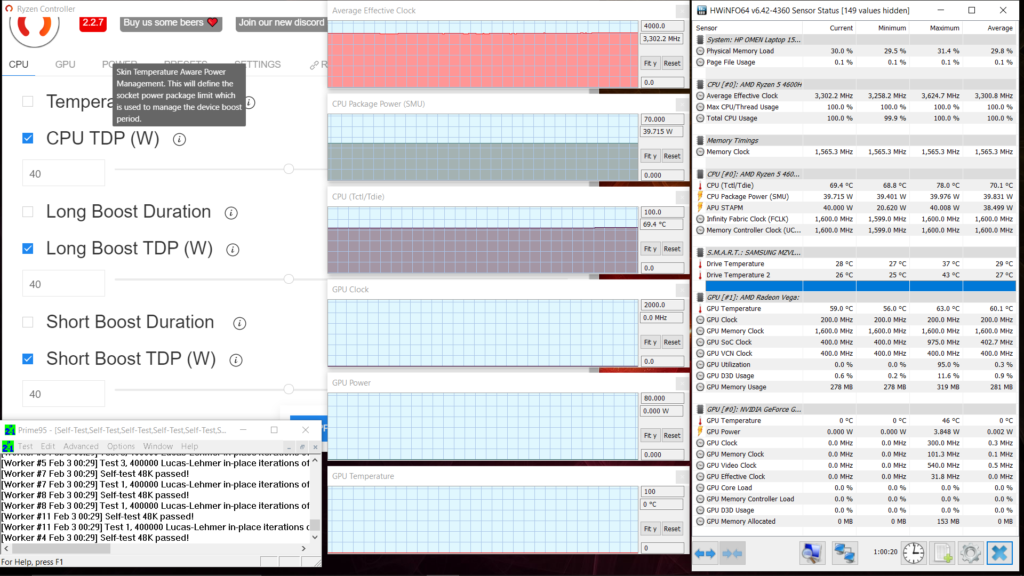Click thermometer icon of CPU (Tctl/Tdie) row
1024x576 pixels.
click(x=700, y=185)
